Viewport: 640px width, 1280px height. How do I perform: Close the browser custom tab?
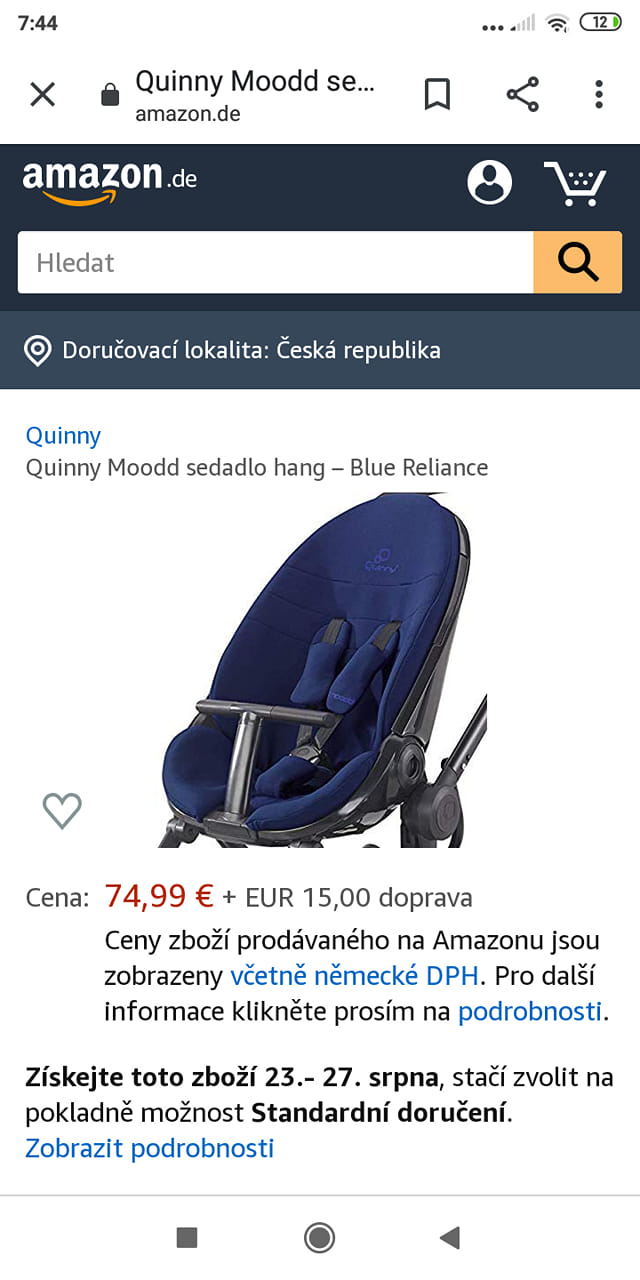[42, 95]
